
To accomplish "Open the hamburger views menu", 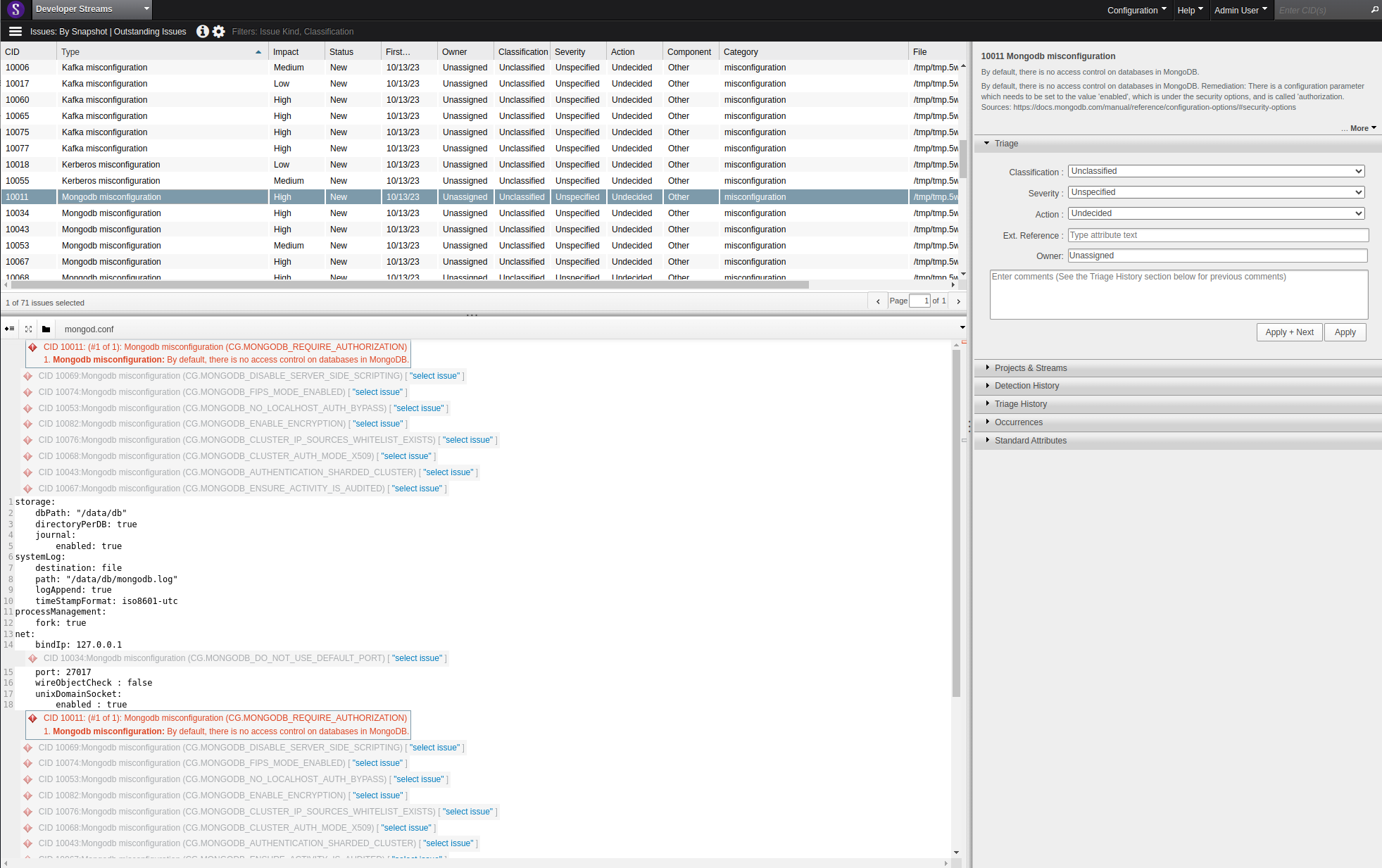I will point(15,32).
